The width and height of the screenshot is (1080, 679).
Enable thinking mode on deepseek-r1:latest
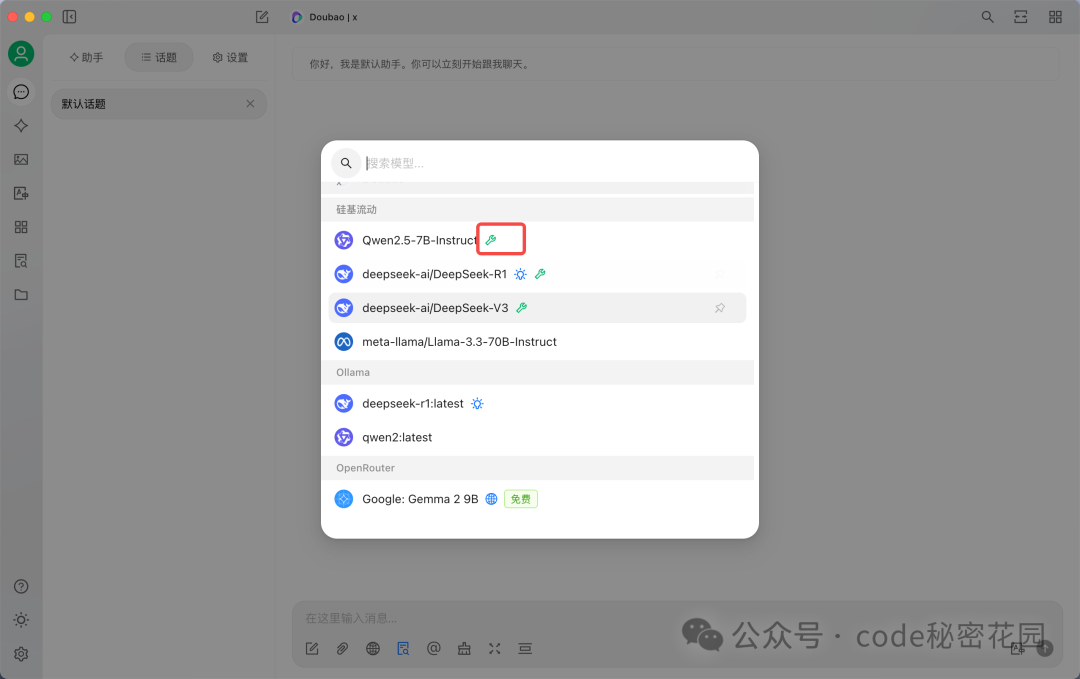tap(477, 403)
